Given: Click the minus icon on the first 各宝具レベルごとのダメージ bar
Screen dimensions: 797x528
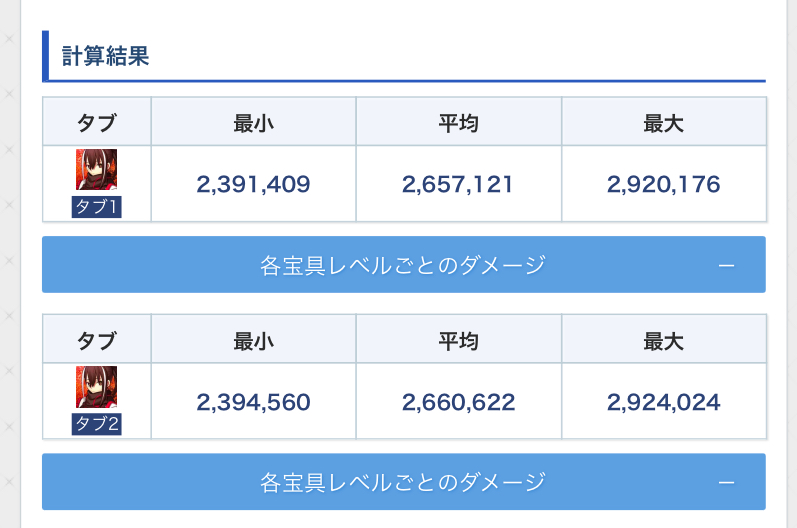Looking at the screenshot, I should point(727,265).
